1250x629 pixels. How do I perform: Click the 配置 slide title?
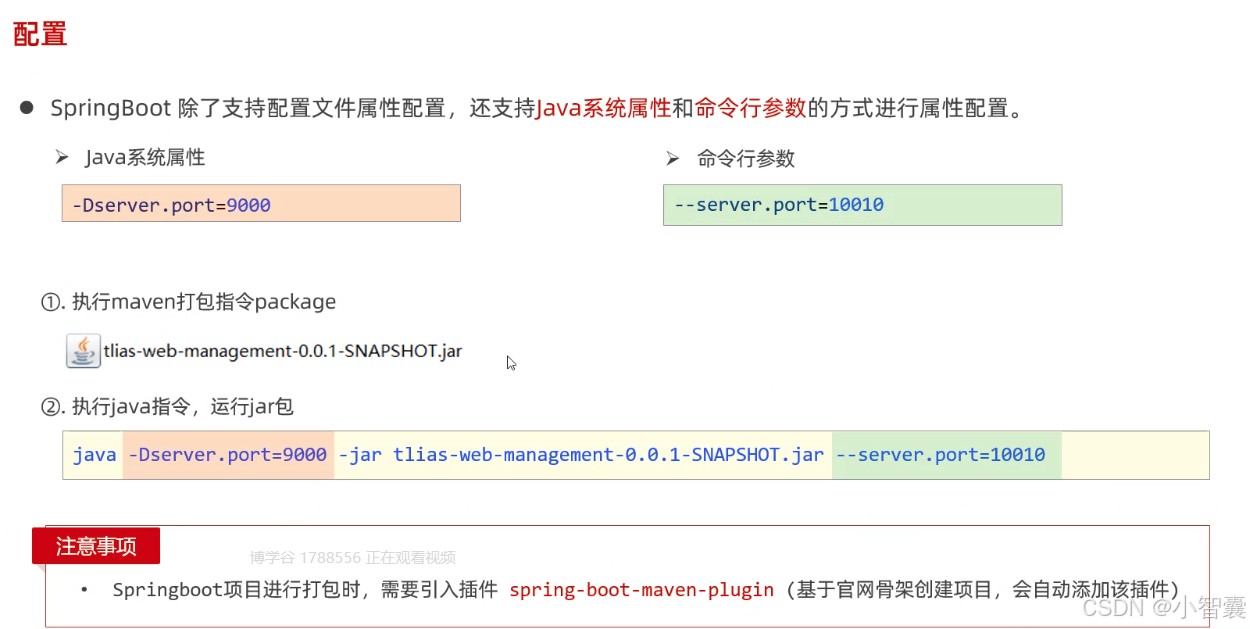[40, 34]
